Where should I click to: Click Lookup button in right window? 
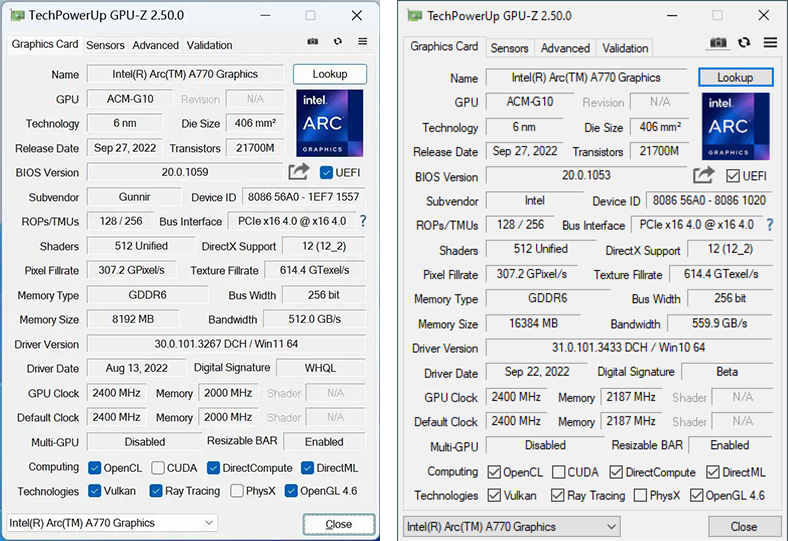pos(735,77)
